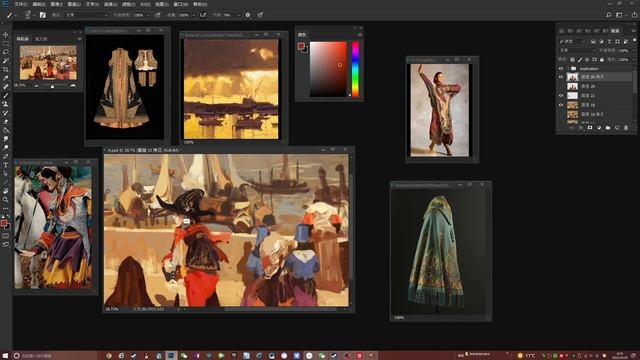
Task: Add a layer mask from Layers panel bottom
Action: tap(590, 128)
